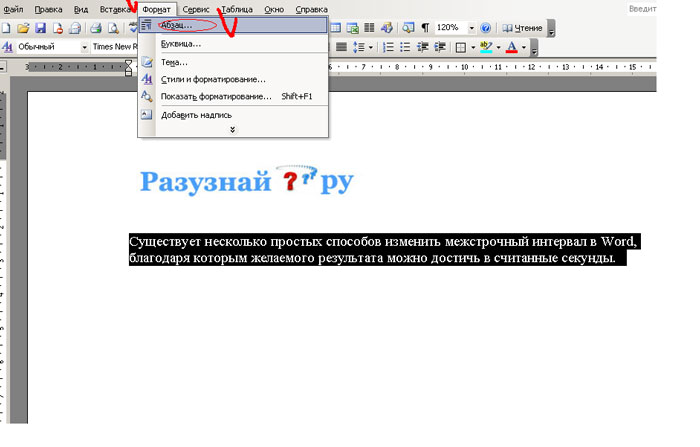Viewport: 700px width, 447px height.
Task: Choose Тема... menu item
Action: coord(233,62)
